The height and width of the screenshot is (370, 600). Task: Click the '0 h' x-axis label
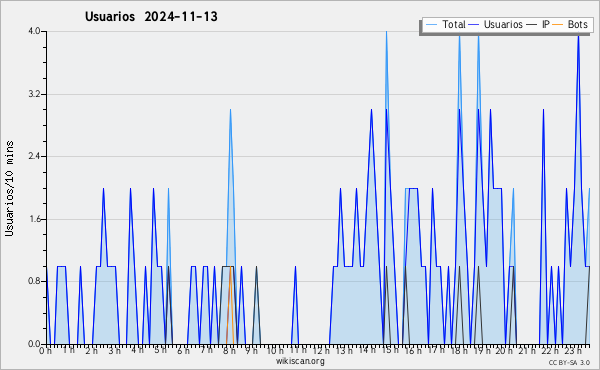point(46,350)
